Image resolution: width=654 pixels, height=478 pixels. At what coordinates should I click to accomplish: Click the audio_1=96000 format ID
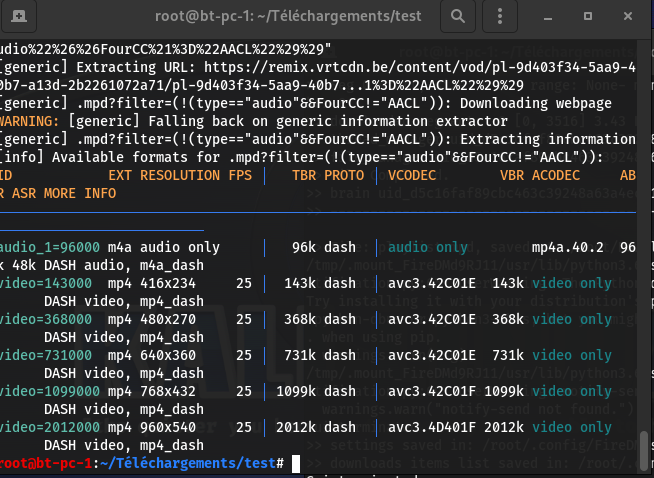(x=50, y=247)
